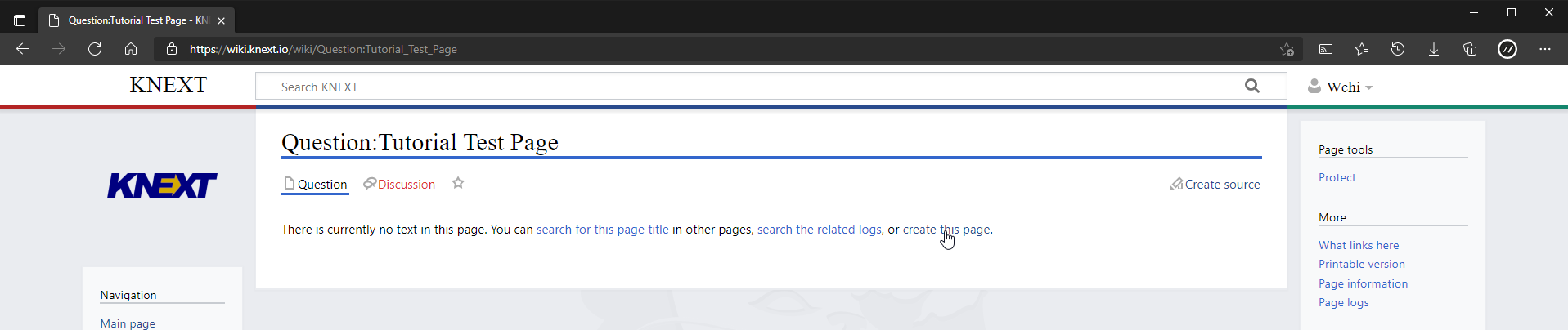1568x330 pixels.
Task: Open the tab actions menu button
Action: [x=20, y=20]
